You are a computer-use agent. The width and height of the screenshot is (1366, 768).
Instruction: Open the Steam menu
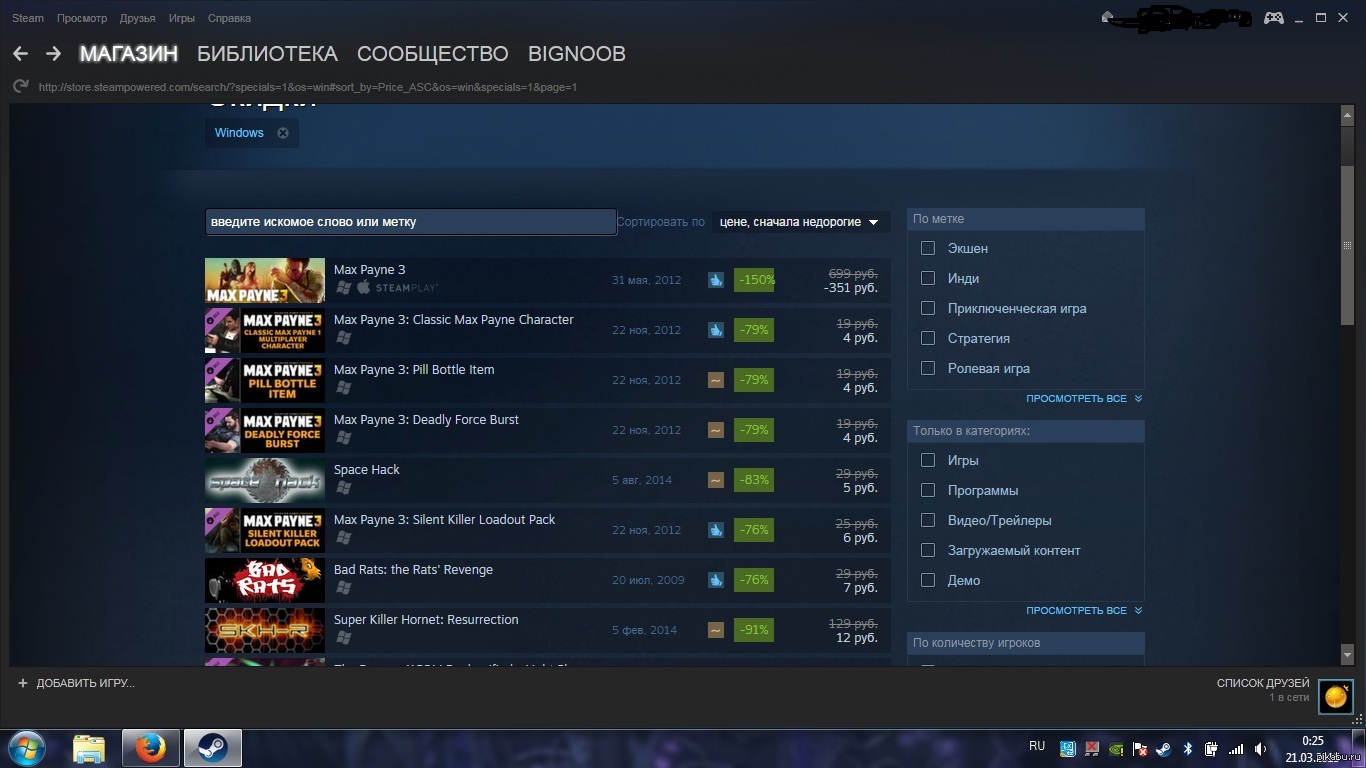click(x=28, y=18)
